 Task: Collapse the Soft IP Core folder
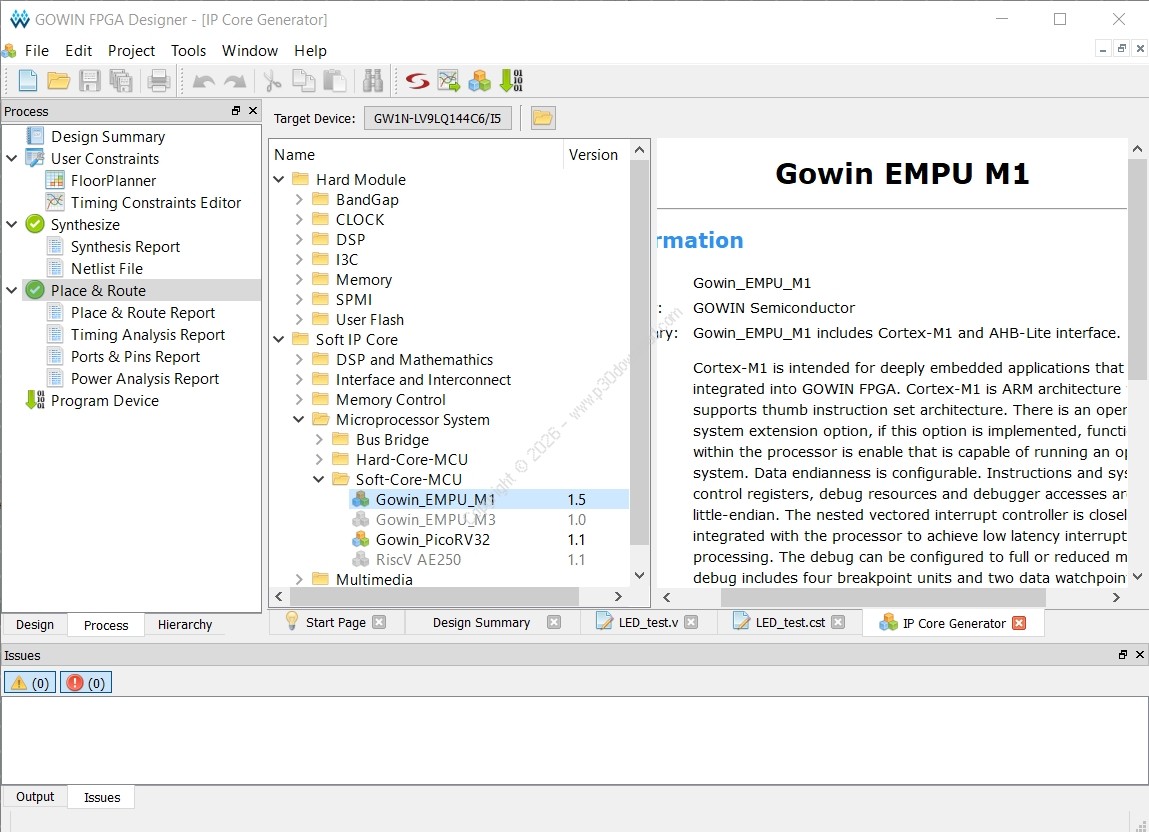[x=279, y=339]
